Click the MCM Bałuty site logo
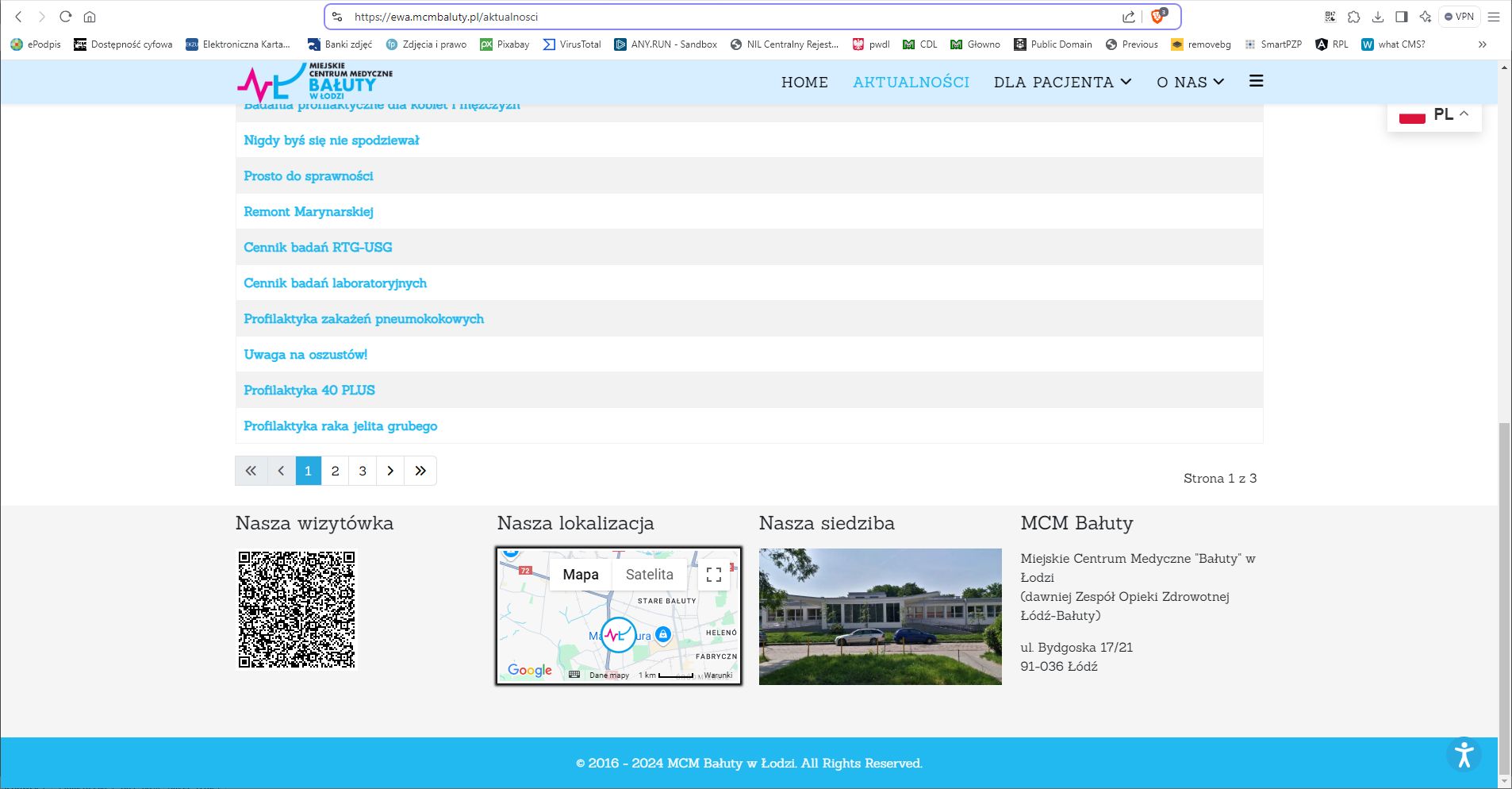Viewport: 1512px width, 789px height. pyautogui.click(x=315, y=83)
